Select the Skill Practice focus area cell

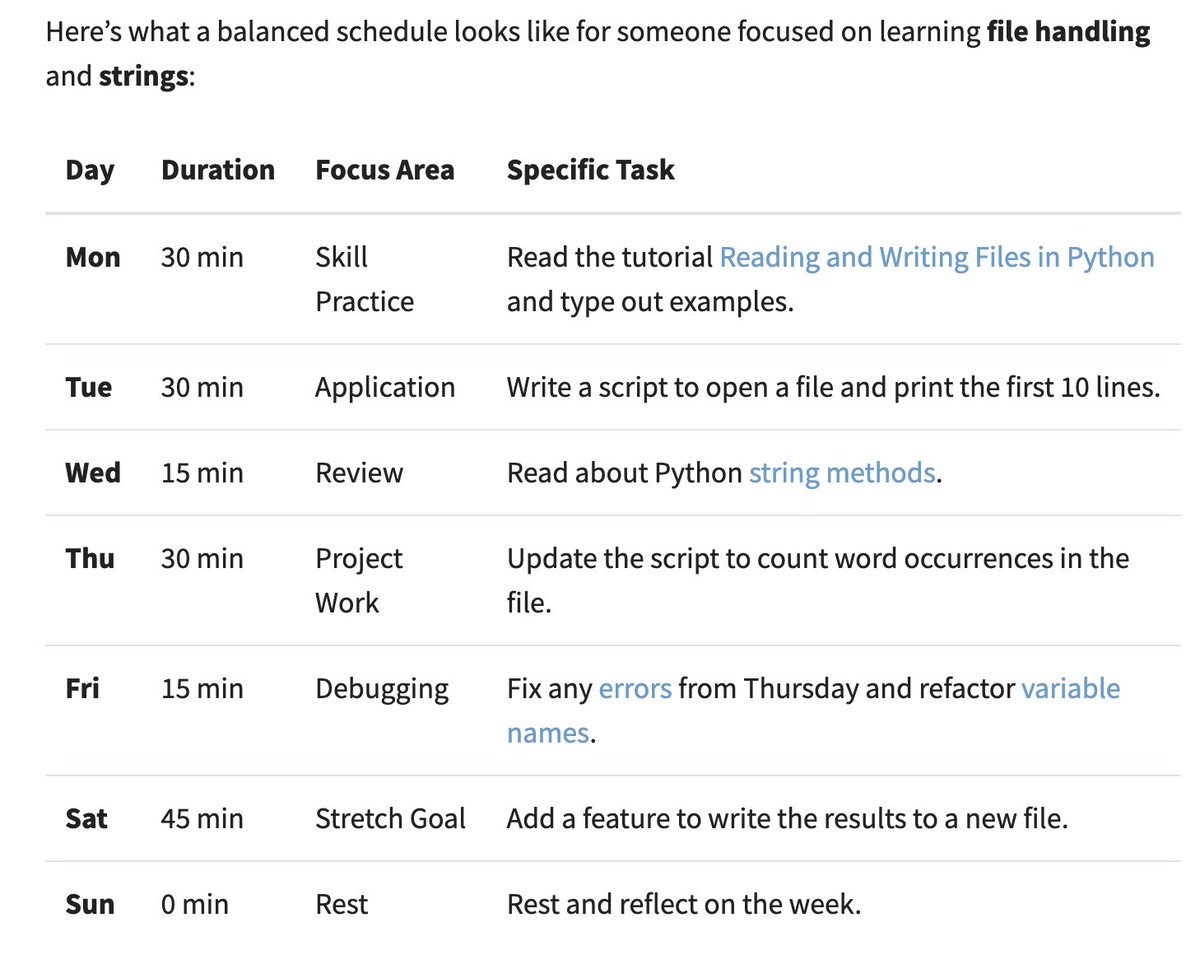tap(363, 279)
